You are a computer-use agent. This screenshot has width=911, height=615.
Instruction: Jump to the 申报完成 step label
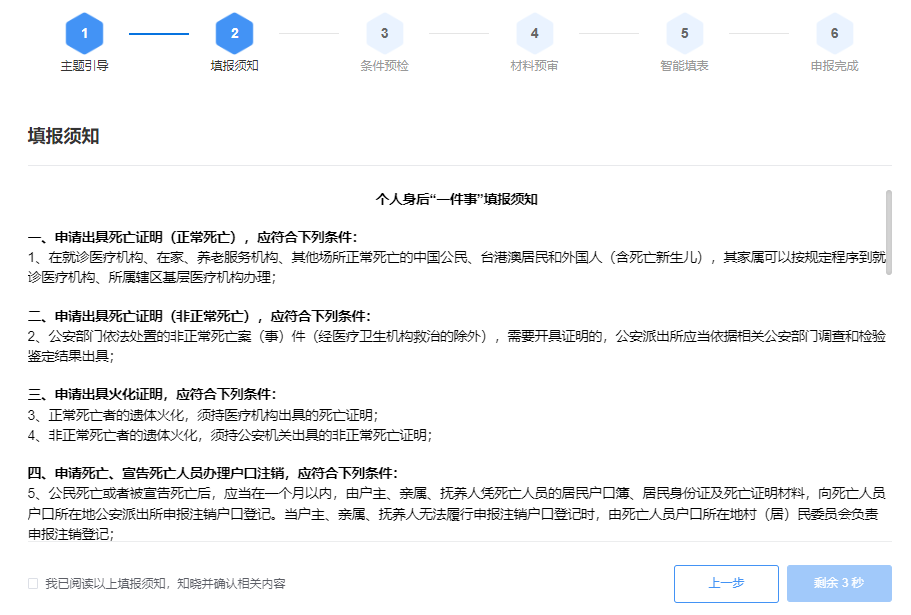[834, 66]
